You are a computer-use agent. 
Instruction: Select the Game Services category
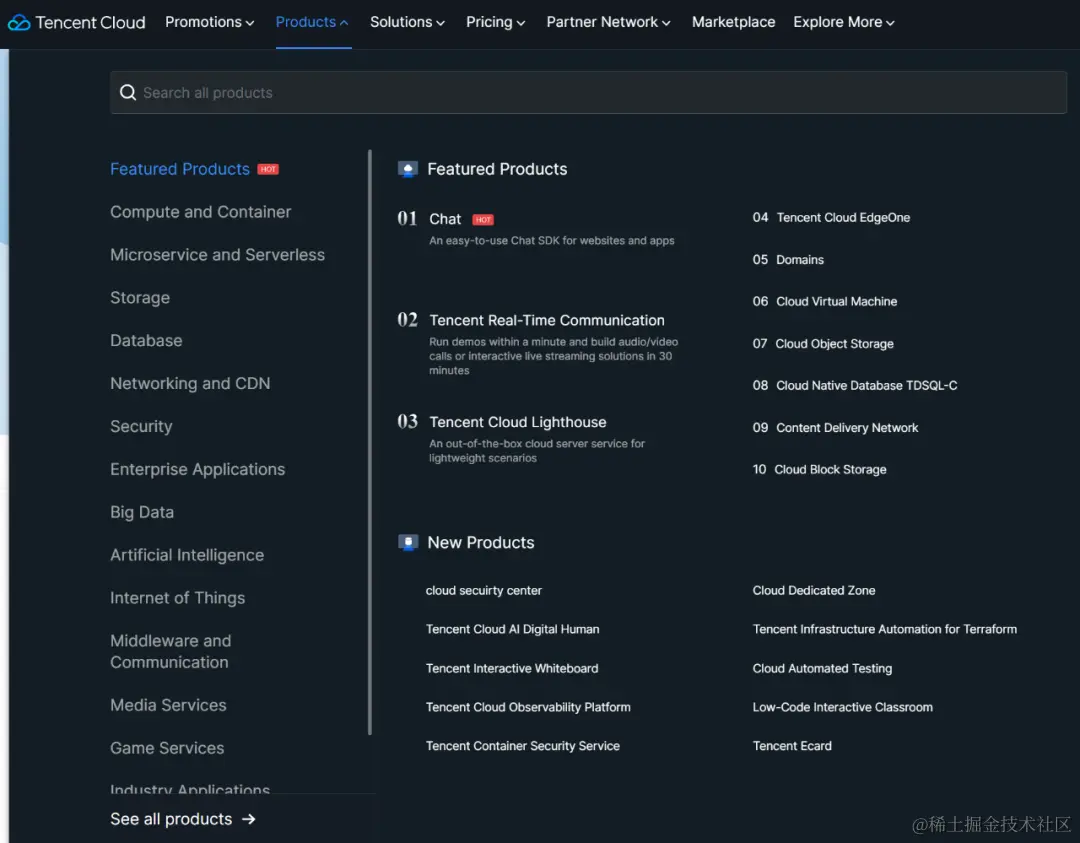pos(167,748)
